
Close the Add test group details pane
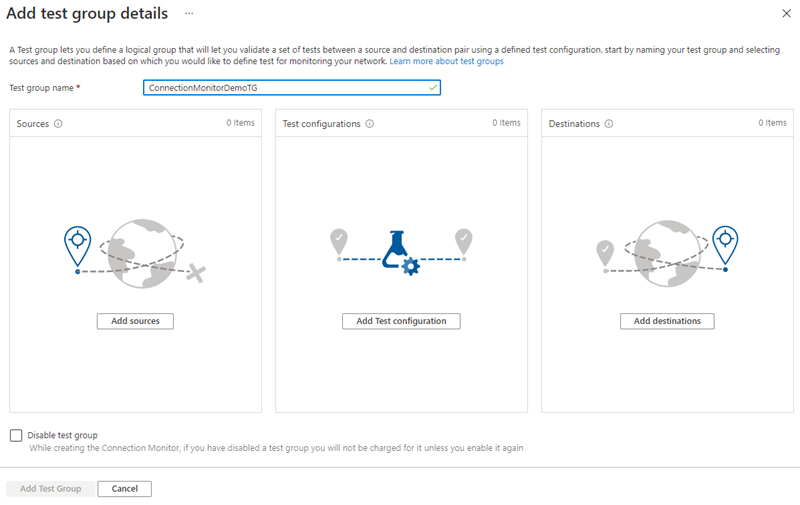pos(785,13)
